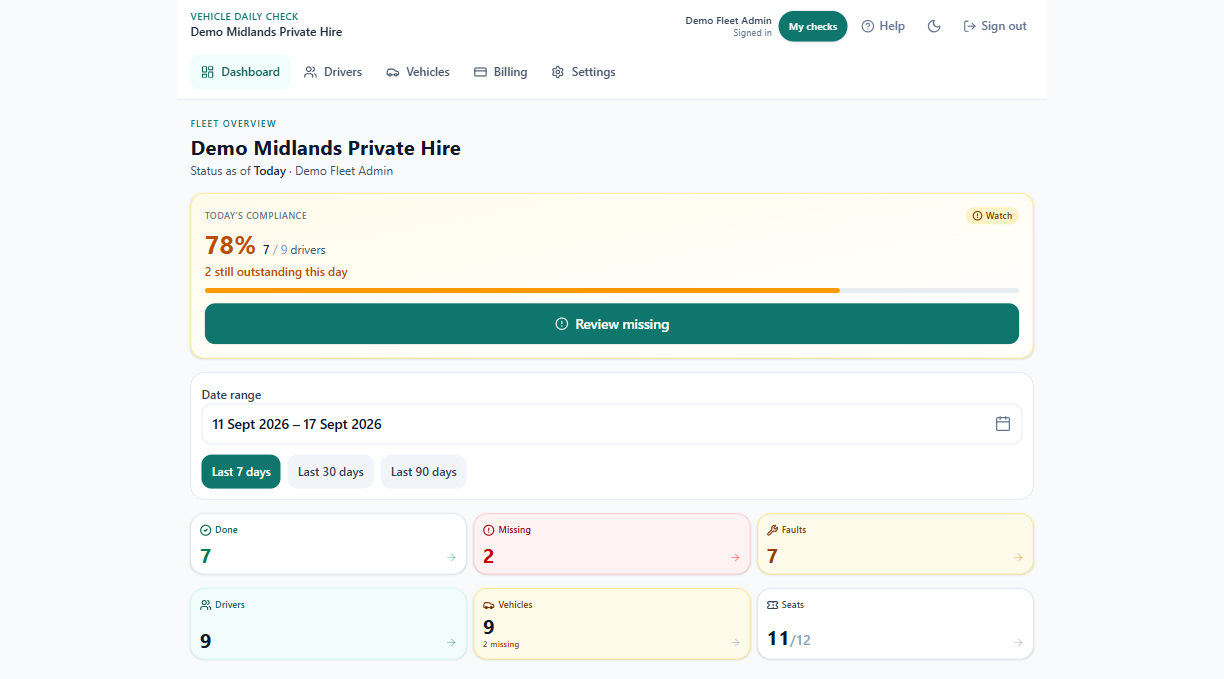The image size is (1224, 679).
Task: Open the Dashboard tab
Action: pyautogui.click(x=240, y=72)
